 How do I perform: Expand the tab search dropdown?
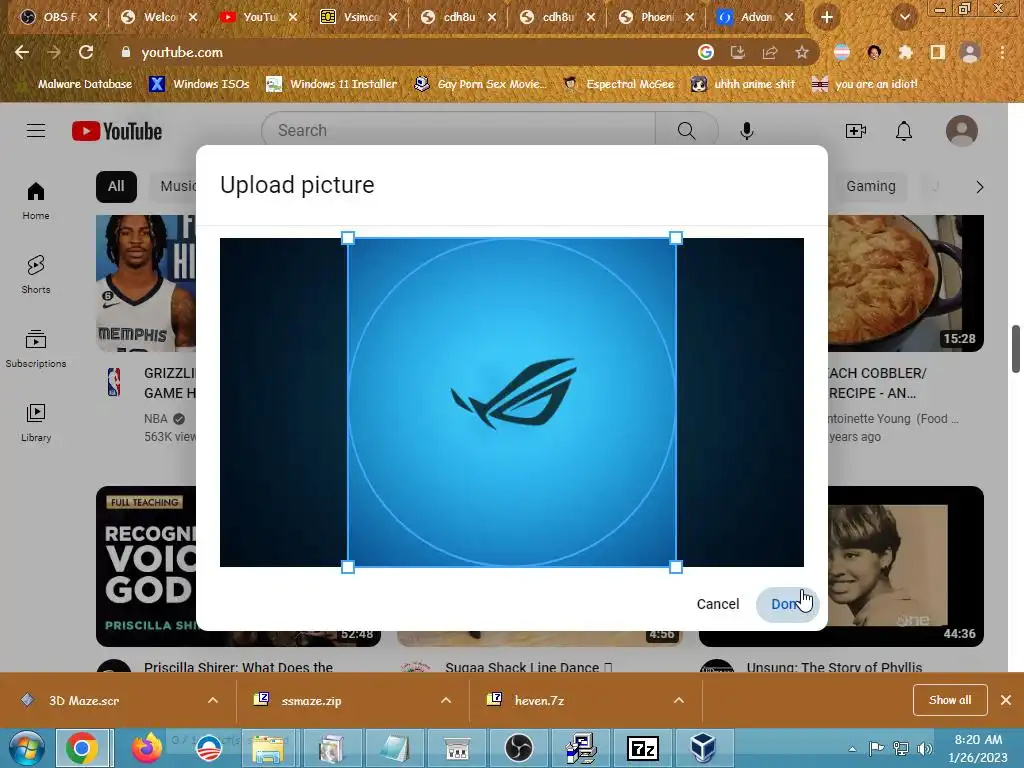(905, 17)
